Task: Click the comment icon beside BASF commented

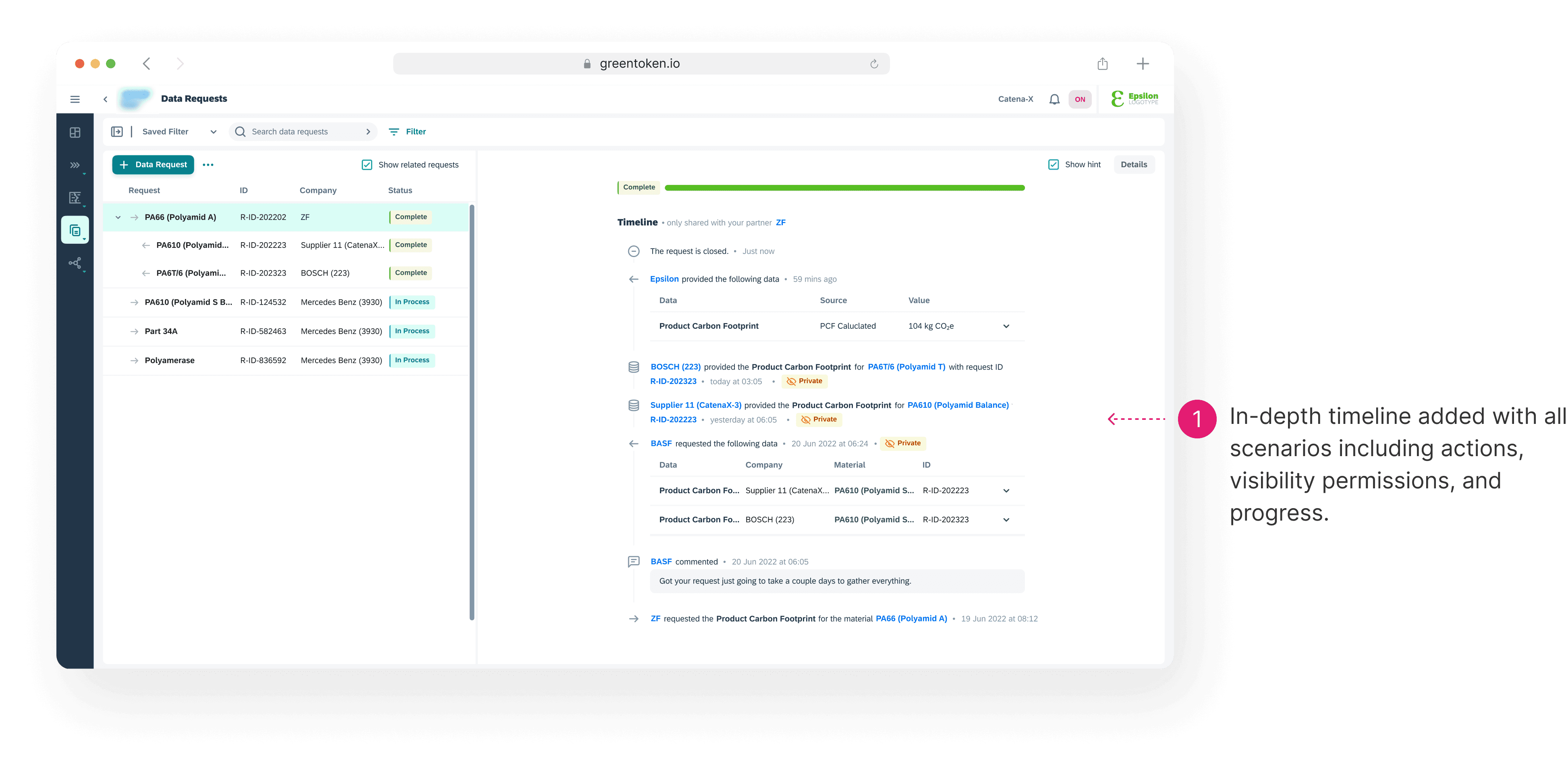Action: click(x=634, y=562)
